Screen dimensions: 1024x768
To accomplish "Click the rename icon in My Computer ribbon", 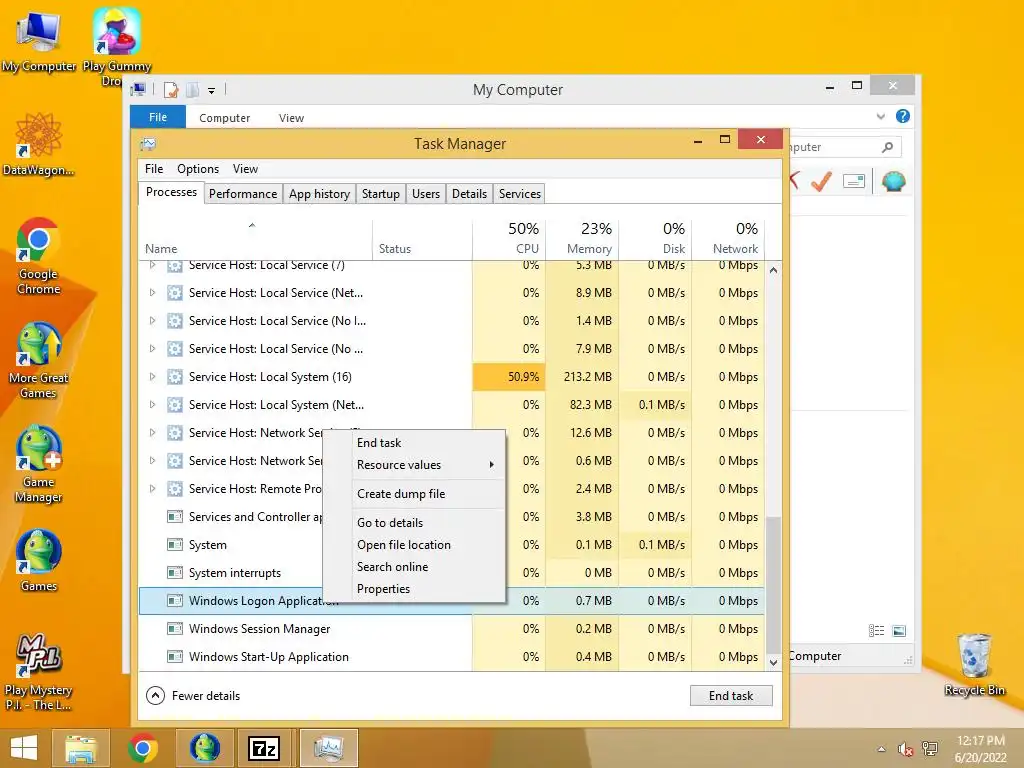I will [x=854, y=181].
